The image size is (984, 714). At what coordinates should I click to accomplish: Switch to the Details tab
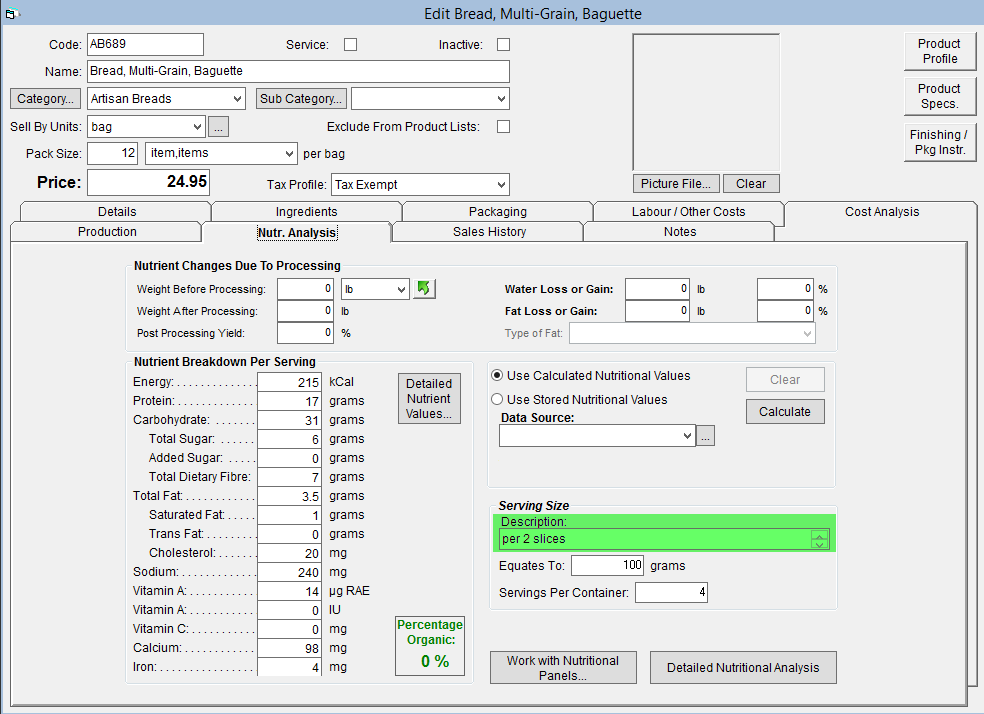(x=117, y=211)
